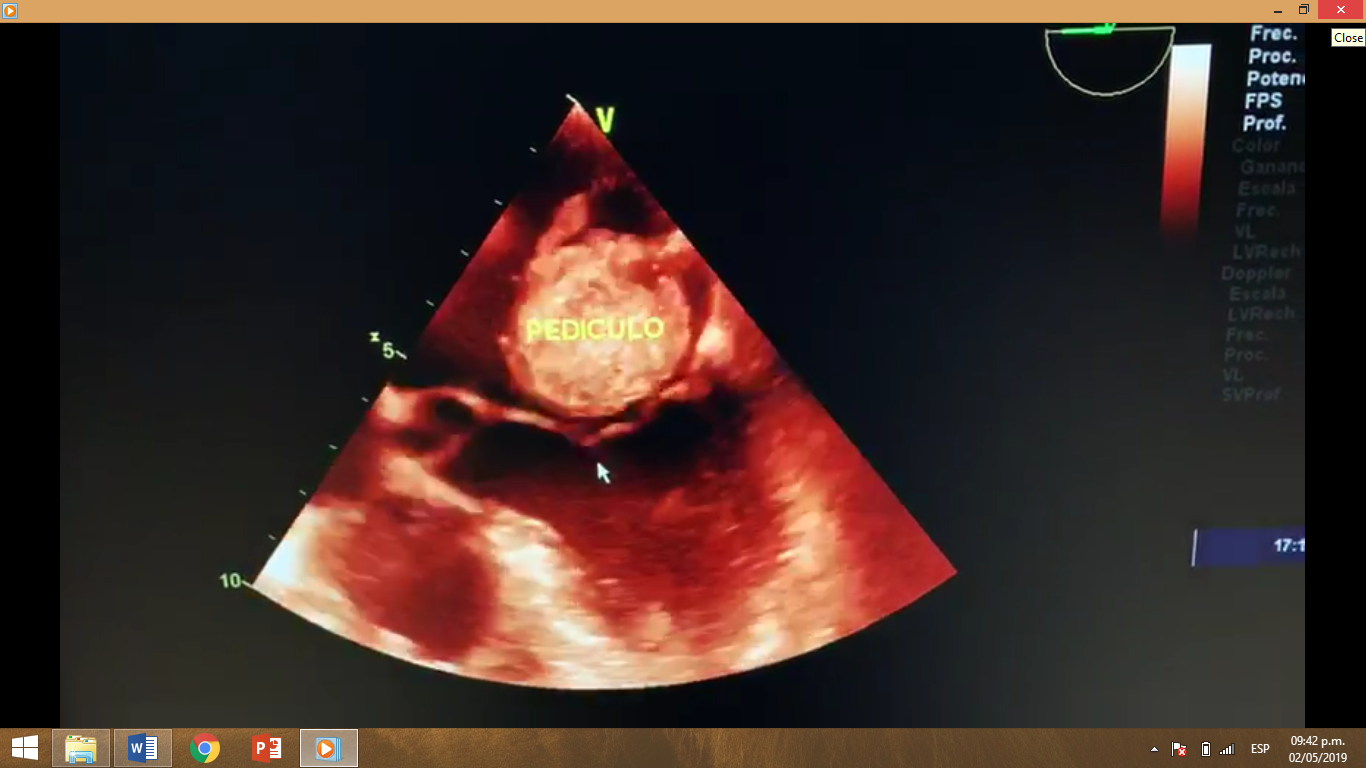Click the media player icon in title bar

[10, 10]
